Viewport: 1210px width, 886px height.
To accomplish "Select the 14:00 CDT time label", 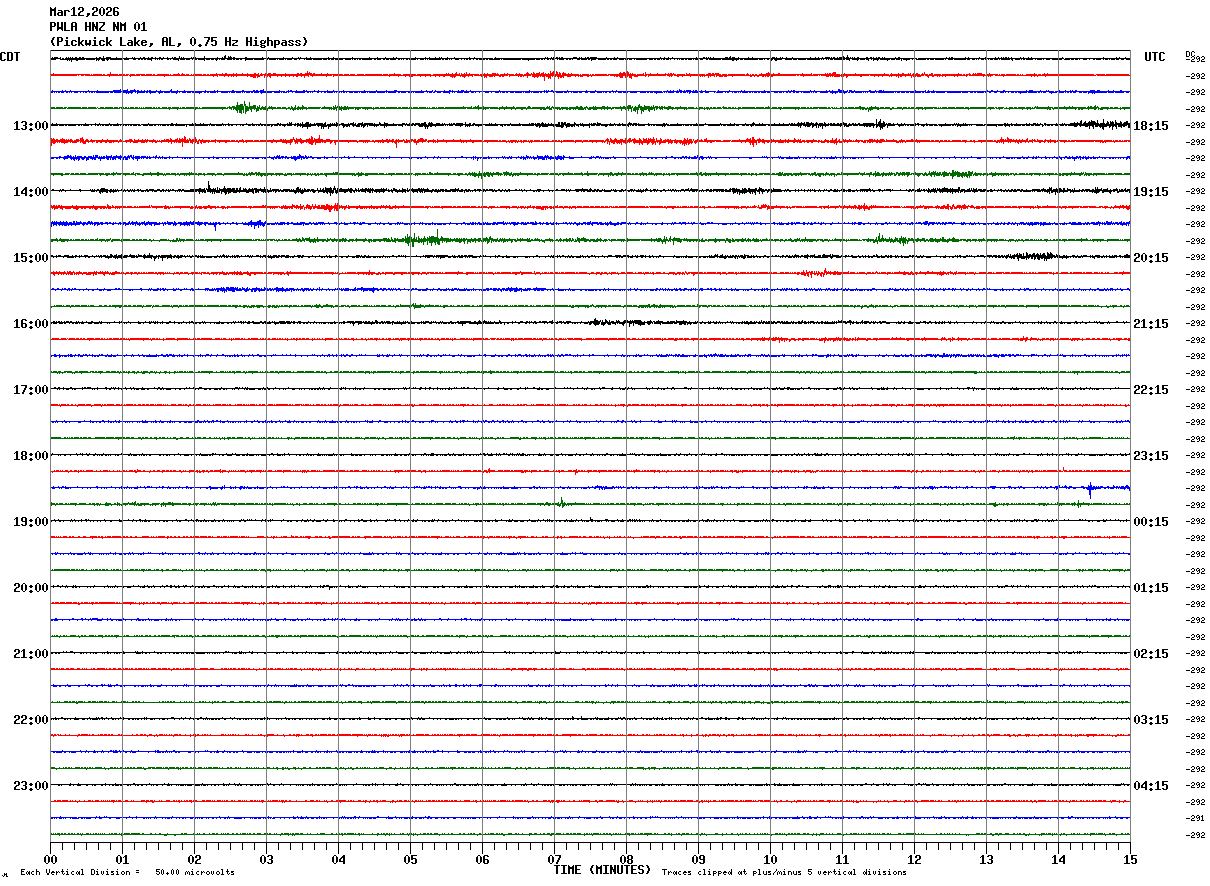I will click(30, 192).
